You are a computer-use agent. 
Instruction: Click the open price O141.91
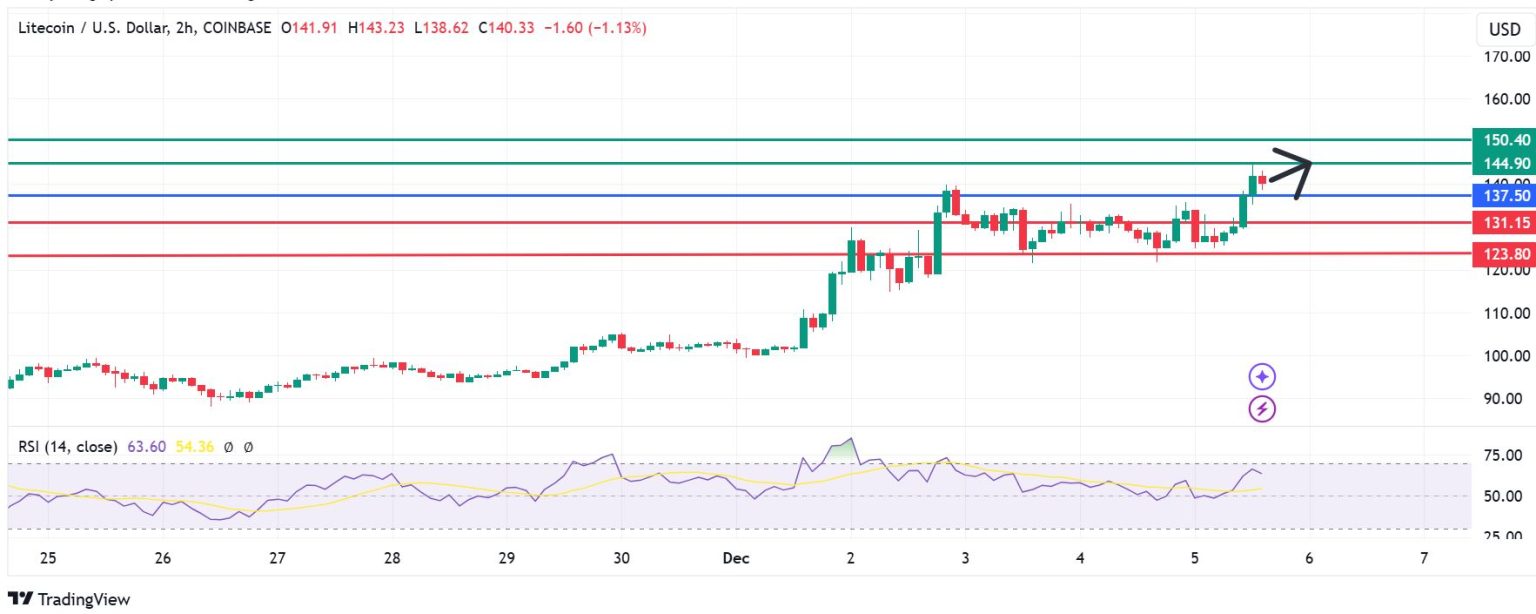tap(310, 28)
